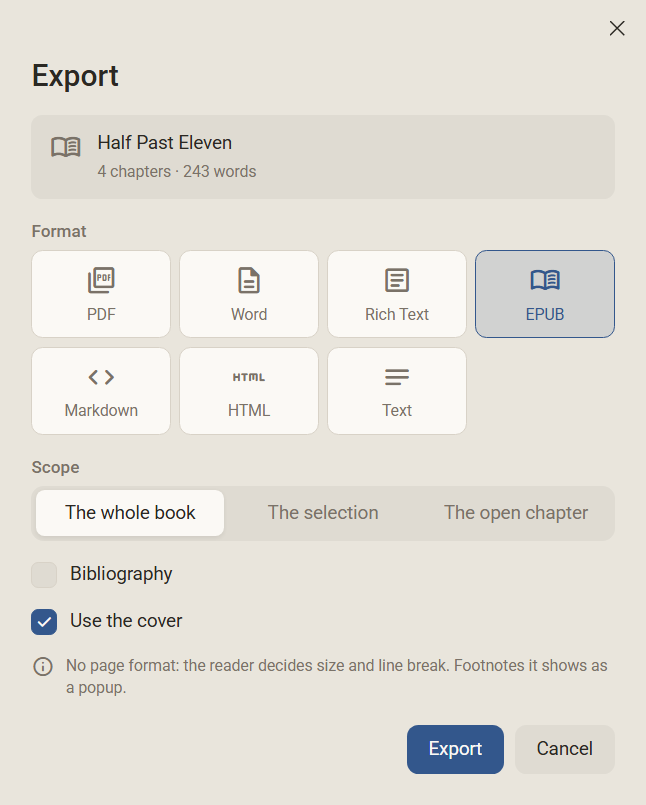Click the blue Export button
This screenshot has width=646, height=805.
(455, 749)
